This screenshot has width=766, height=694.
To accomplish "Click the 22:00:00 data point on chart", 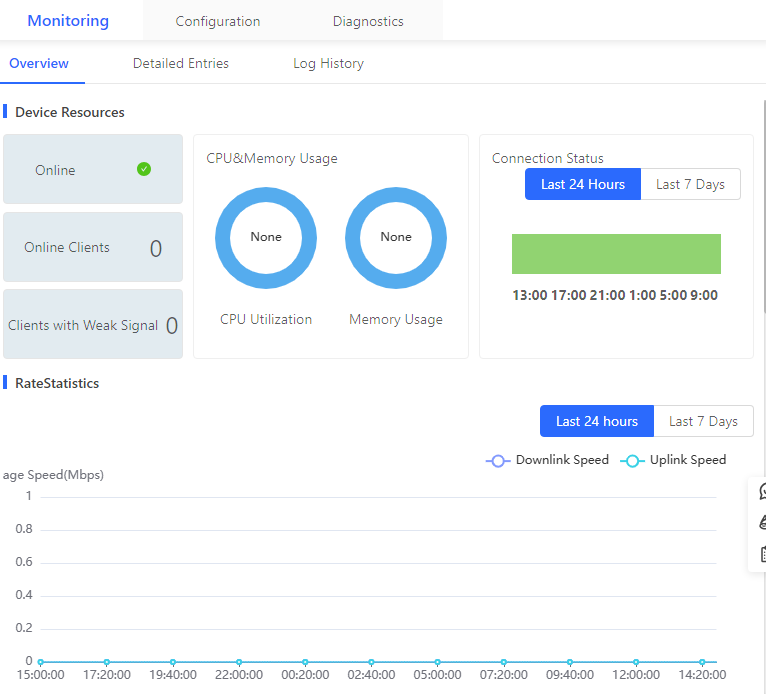I will [x=239, y=662].
